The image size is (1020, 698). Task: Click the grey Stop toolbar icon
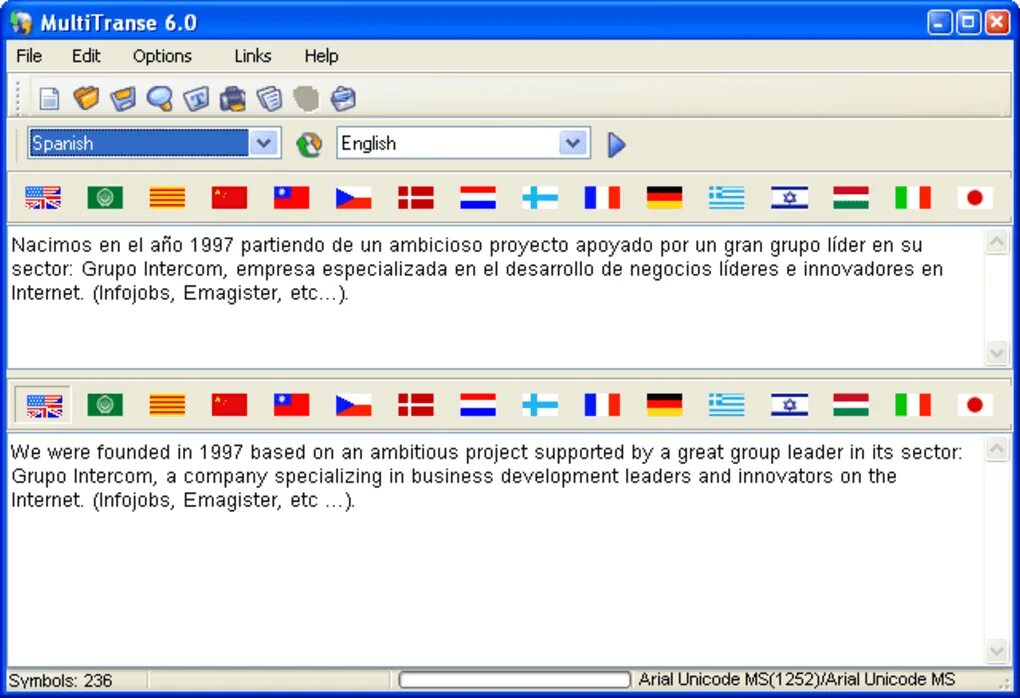pyautogui.click(x=306, y=99)
